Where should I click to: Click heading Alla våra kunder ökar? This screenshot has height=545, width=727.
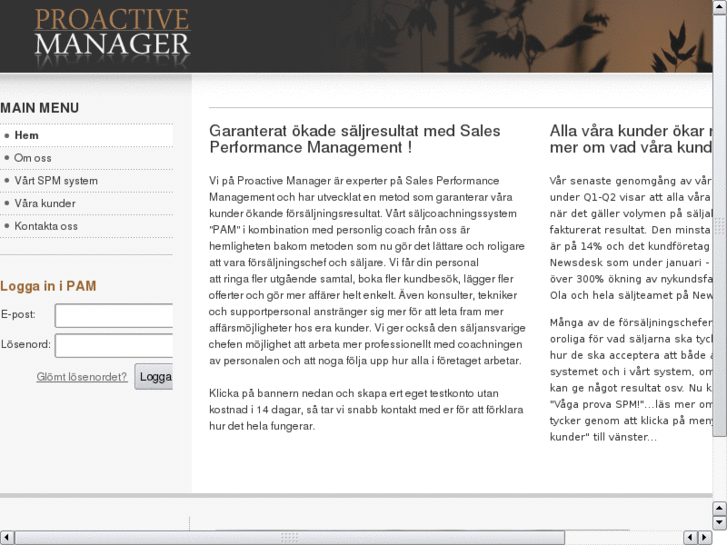click(x=631, y=139)
